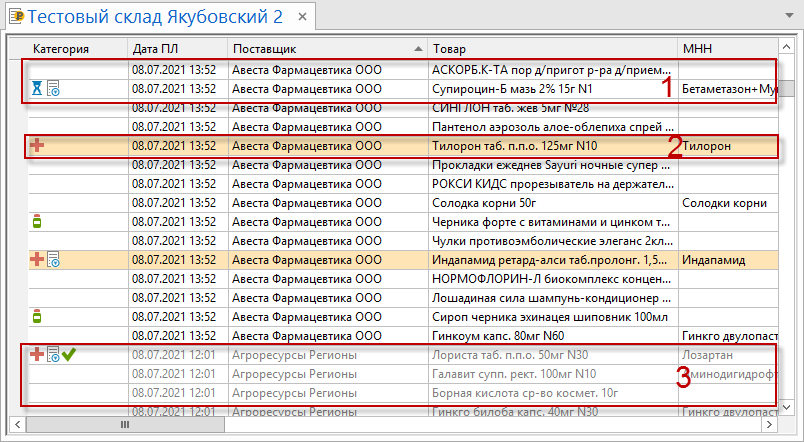Viewport: 804px width, 442px height.
Task: Click the horizontal scrollbar thumb
Action: coord(125,425)
